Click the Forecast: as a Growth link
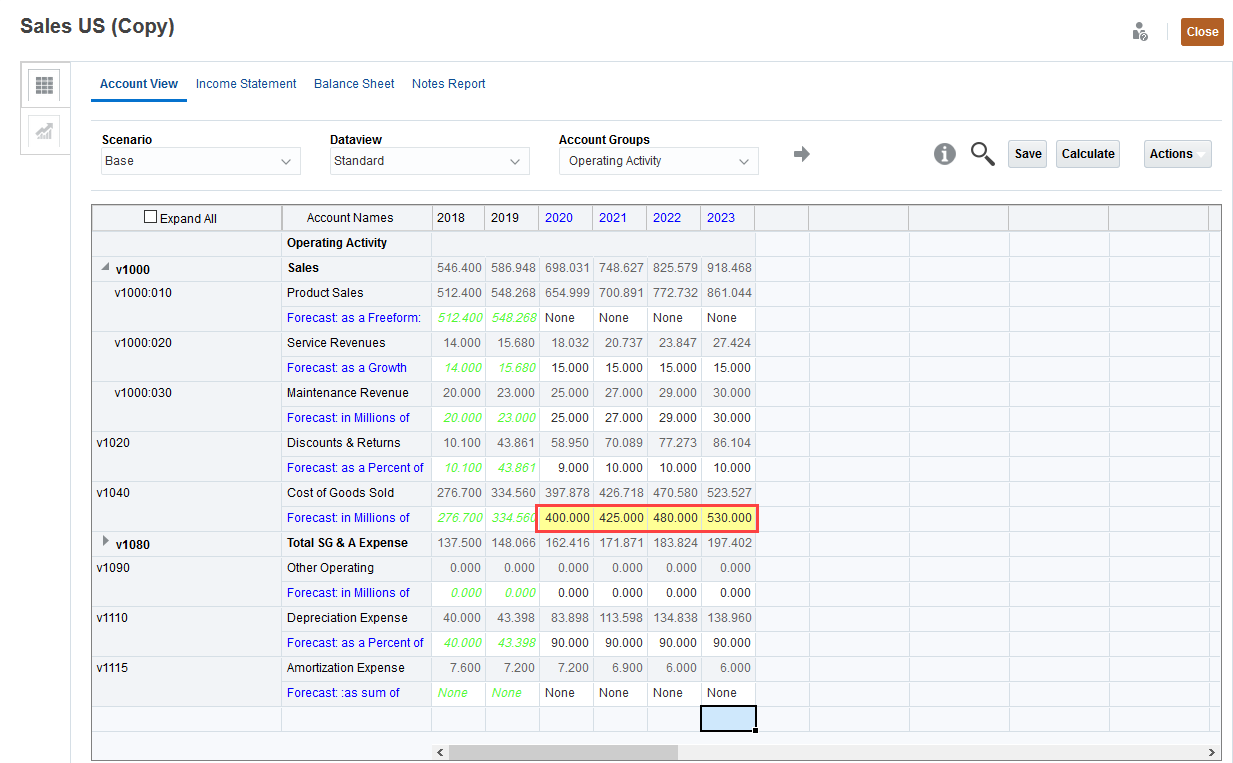The height and width of the screenshot is (763, 1233). coord(346,367)
